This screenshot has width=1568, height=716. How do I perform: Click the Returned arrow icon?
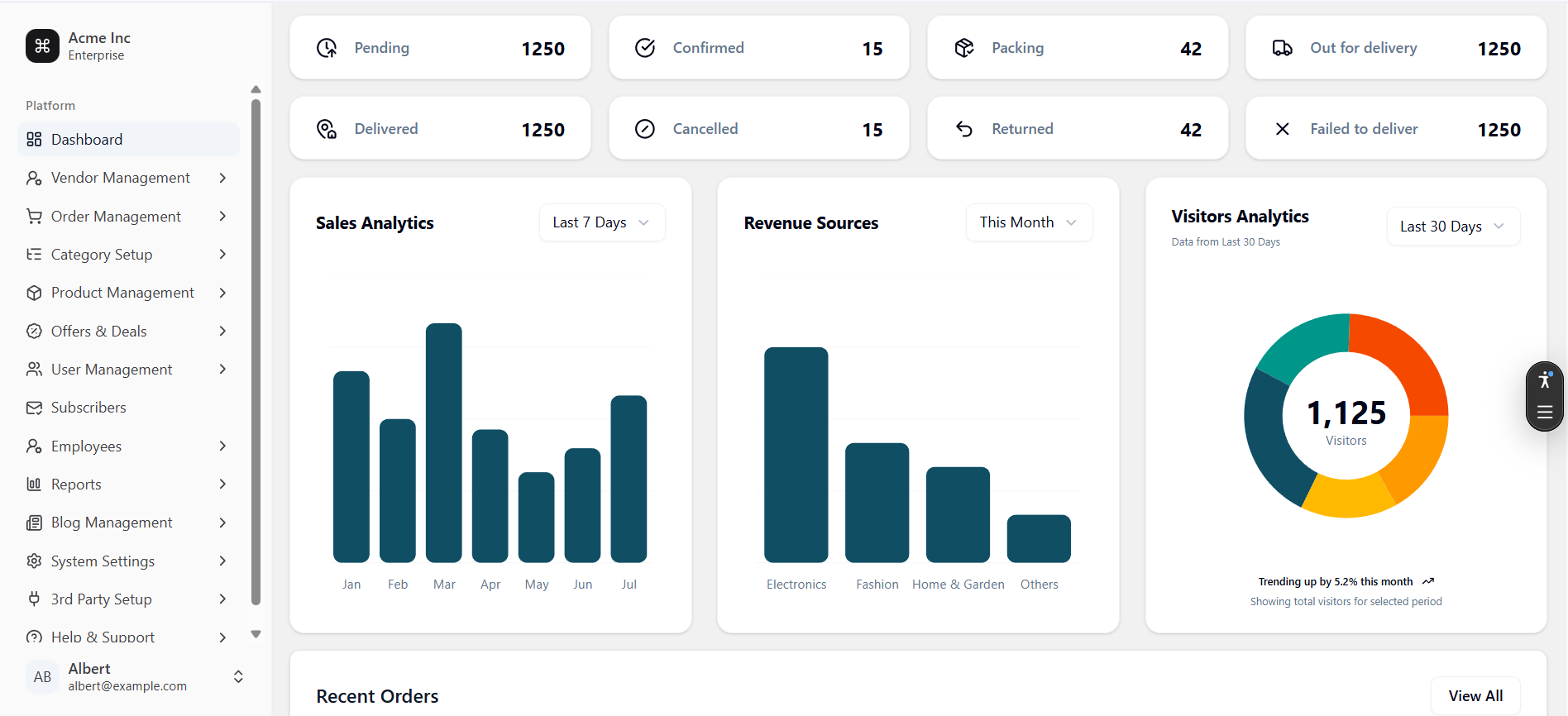[x=964, y=129]
